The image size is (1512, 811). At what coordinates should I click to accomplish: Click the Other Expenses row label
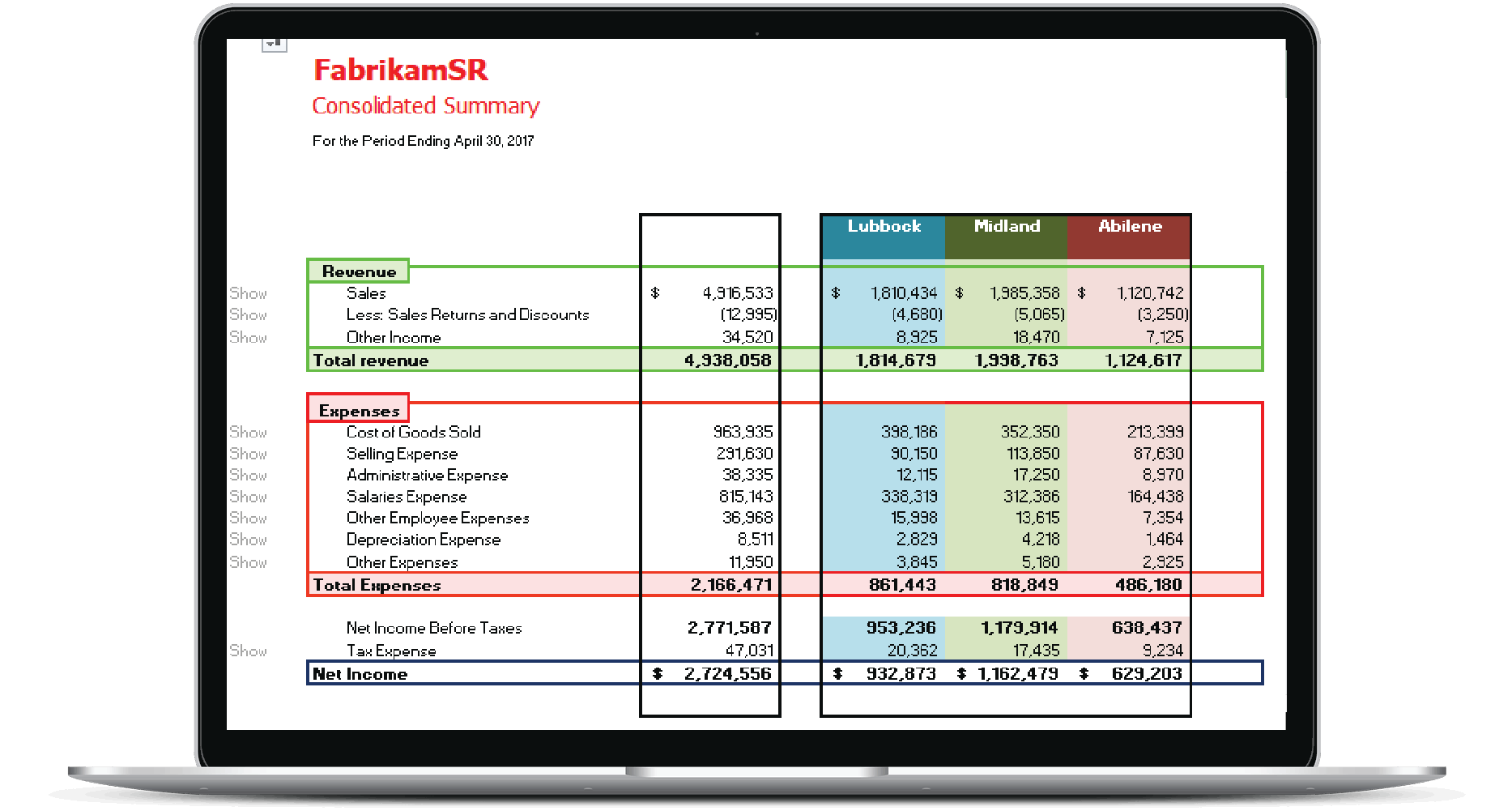(402, 562)
